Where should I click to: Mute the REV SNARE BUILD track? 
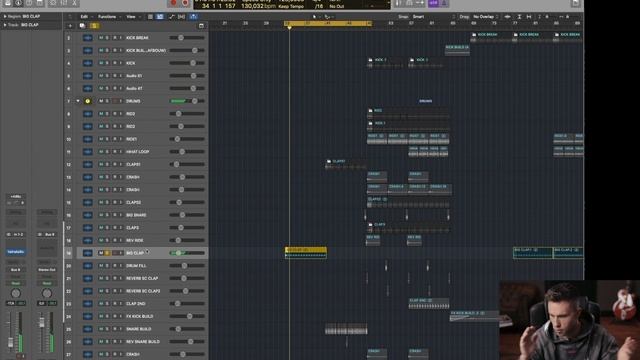[x=101, y=342]
